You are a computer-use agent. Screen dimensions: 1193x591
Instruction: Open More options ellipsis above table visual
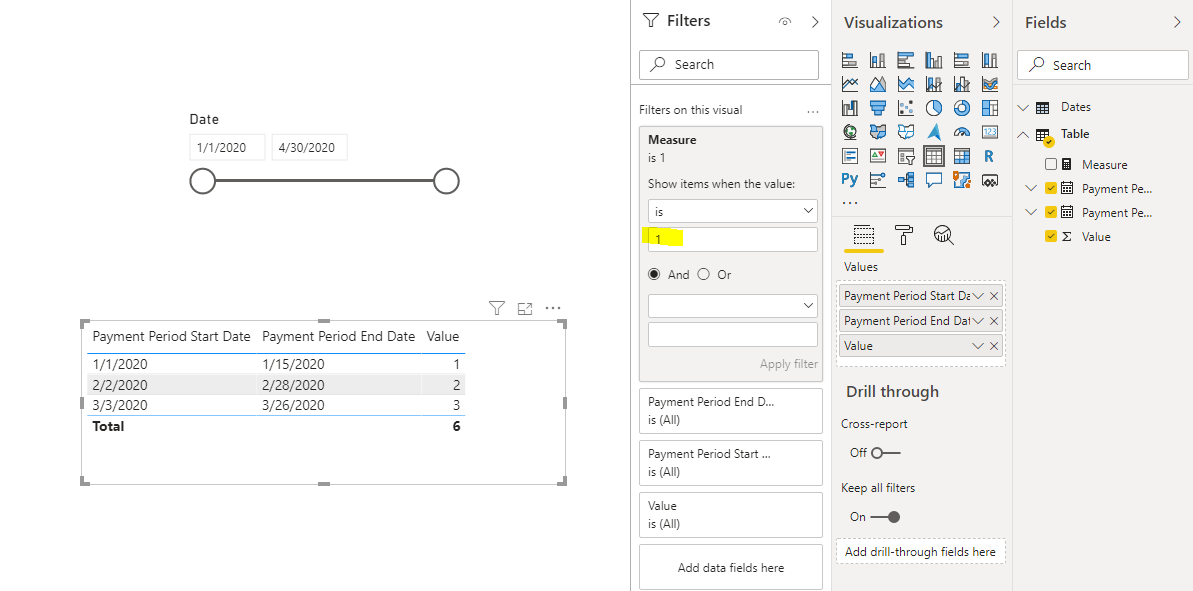click(x=553, y=308)
